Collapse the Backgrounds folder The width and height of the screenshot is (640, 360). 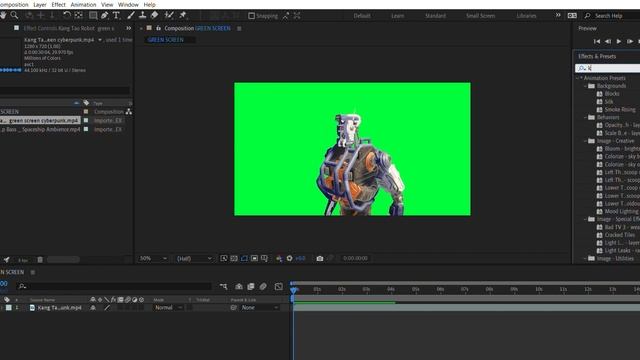tap(585, 86)
